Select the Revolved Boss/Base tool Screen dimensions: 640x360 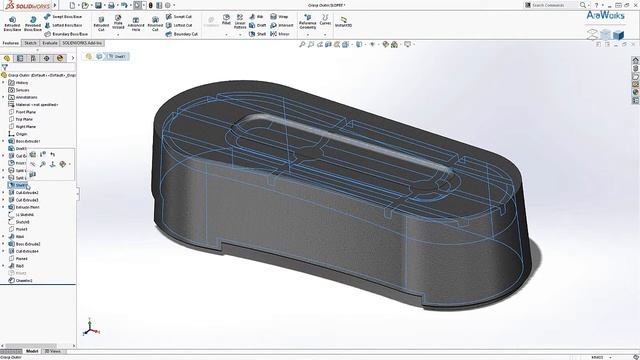(33, 24)
